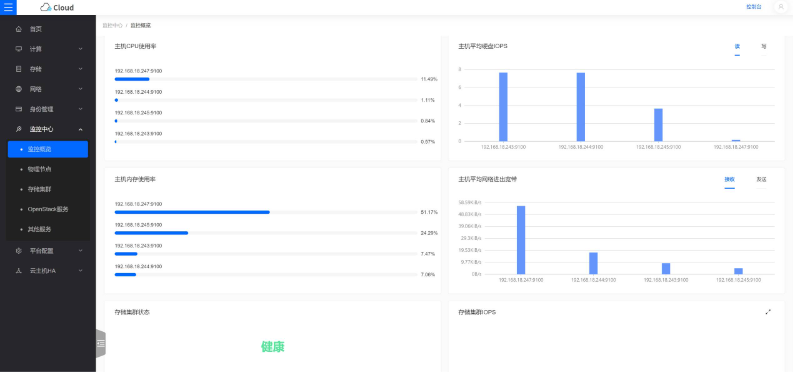
Task: Open the OpenStack服务 sidebar item
Action: tap(48, 209)
